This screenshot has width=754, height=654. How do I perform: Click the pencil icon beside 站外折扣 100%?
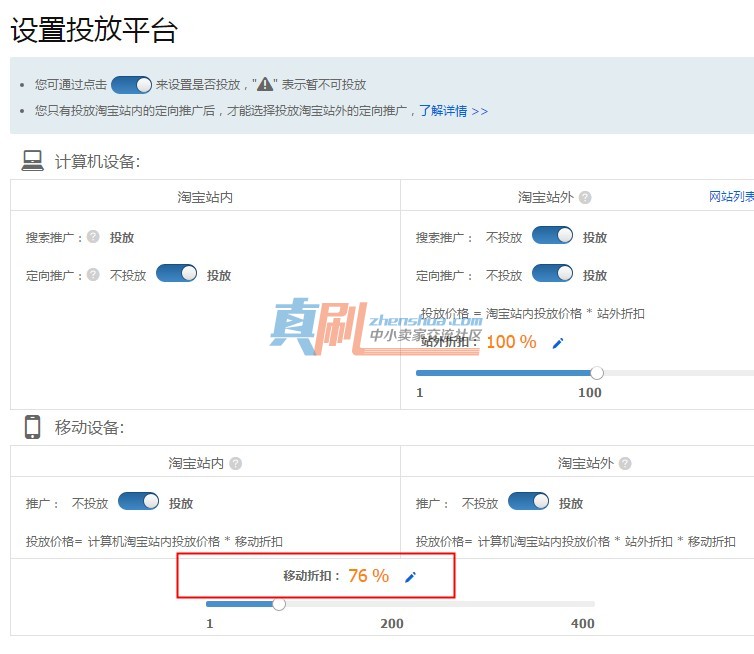558,343
